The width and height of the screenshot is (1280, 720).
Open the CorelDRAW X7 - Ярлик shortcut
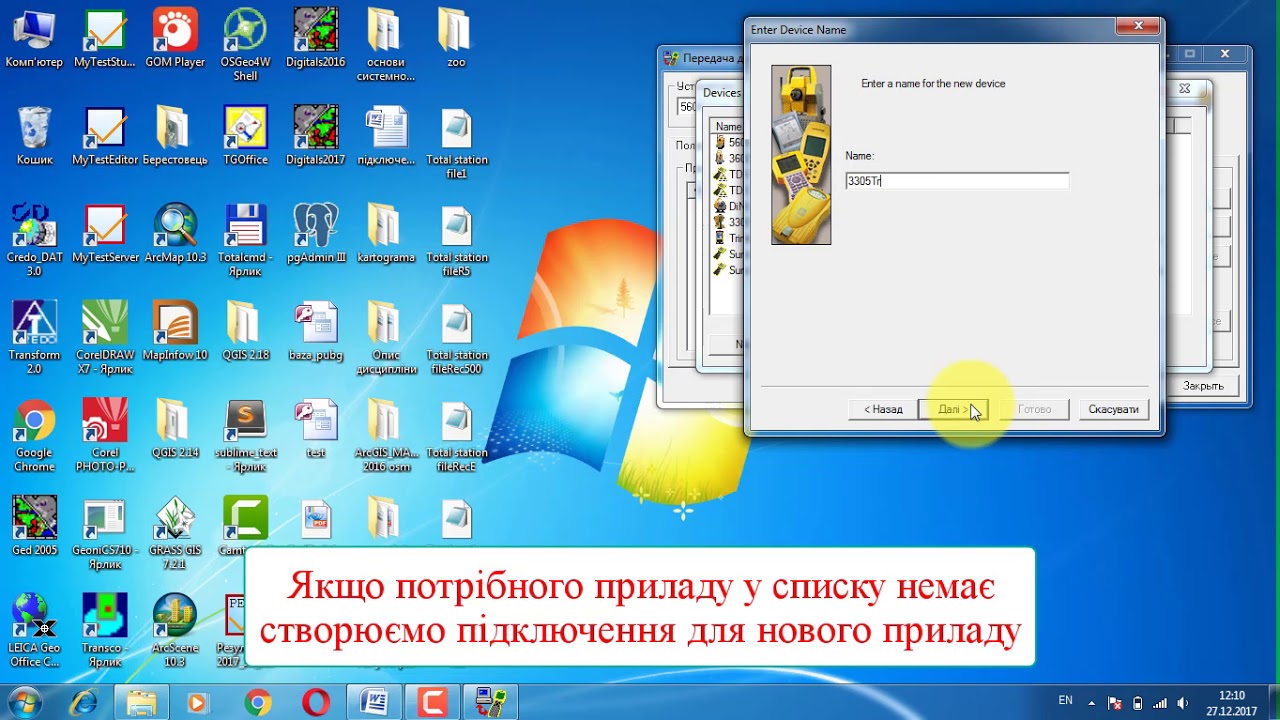coord(105,338)
